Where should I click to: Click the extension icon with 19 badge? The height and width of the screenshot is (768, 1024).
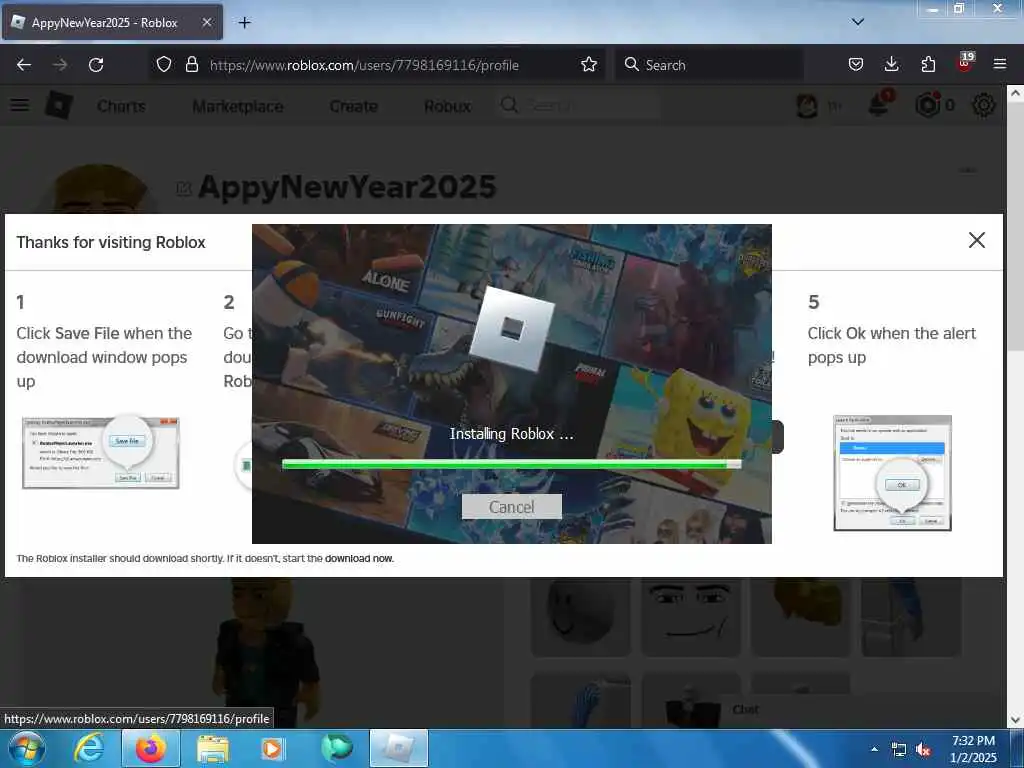[965, 63]
